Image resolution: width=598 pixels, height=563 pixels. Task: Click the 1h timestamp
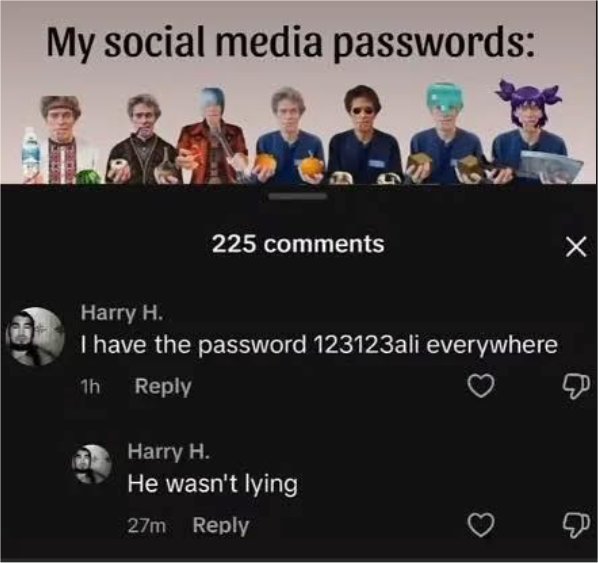coord(90,387)
